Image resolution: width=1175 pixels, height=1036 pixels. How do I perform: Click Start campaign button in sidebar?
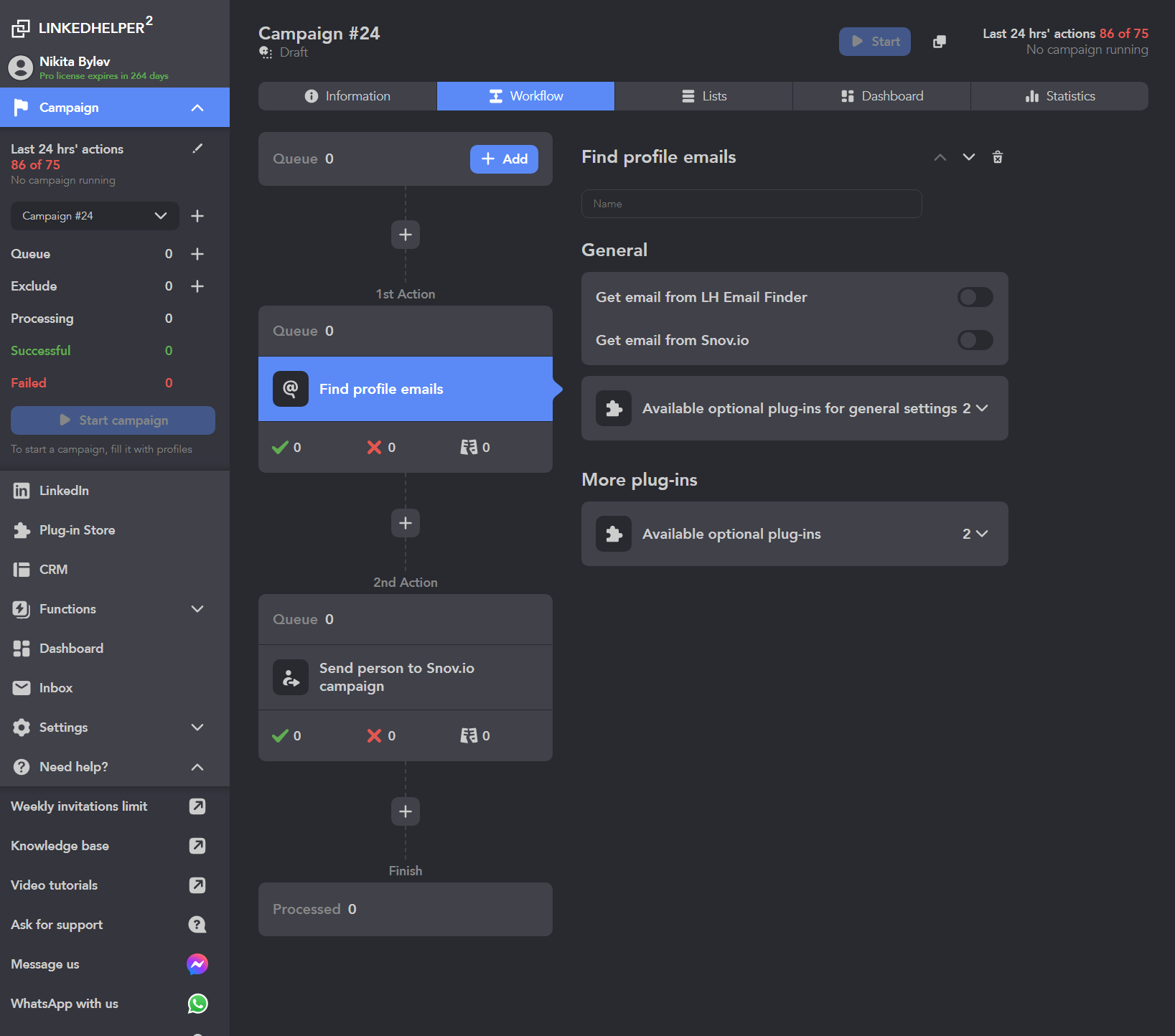point(113,420)
